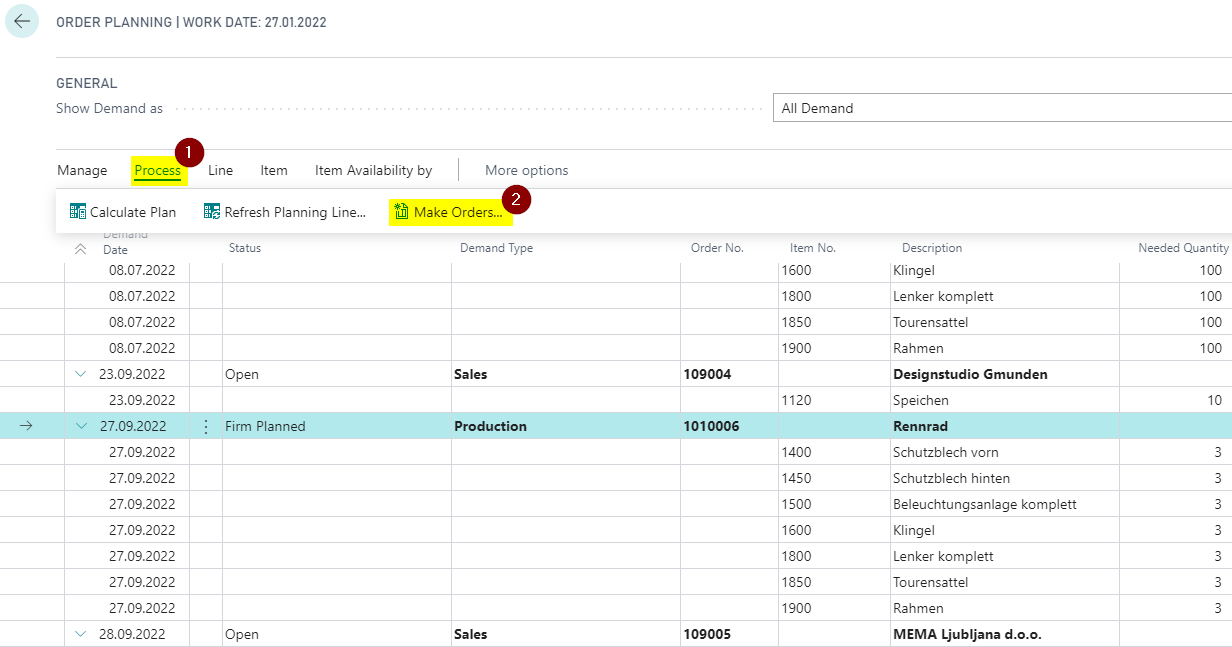Viewport: 1232px width, 647px height.
Task: Click the Make Orders icon
Action: click(x=401, y=212)
